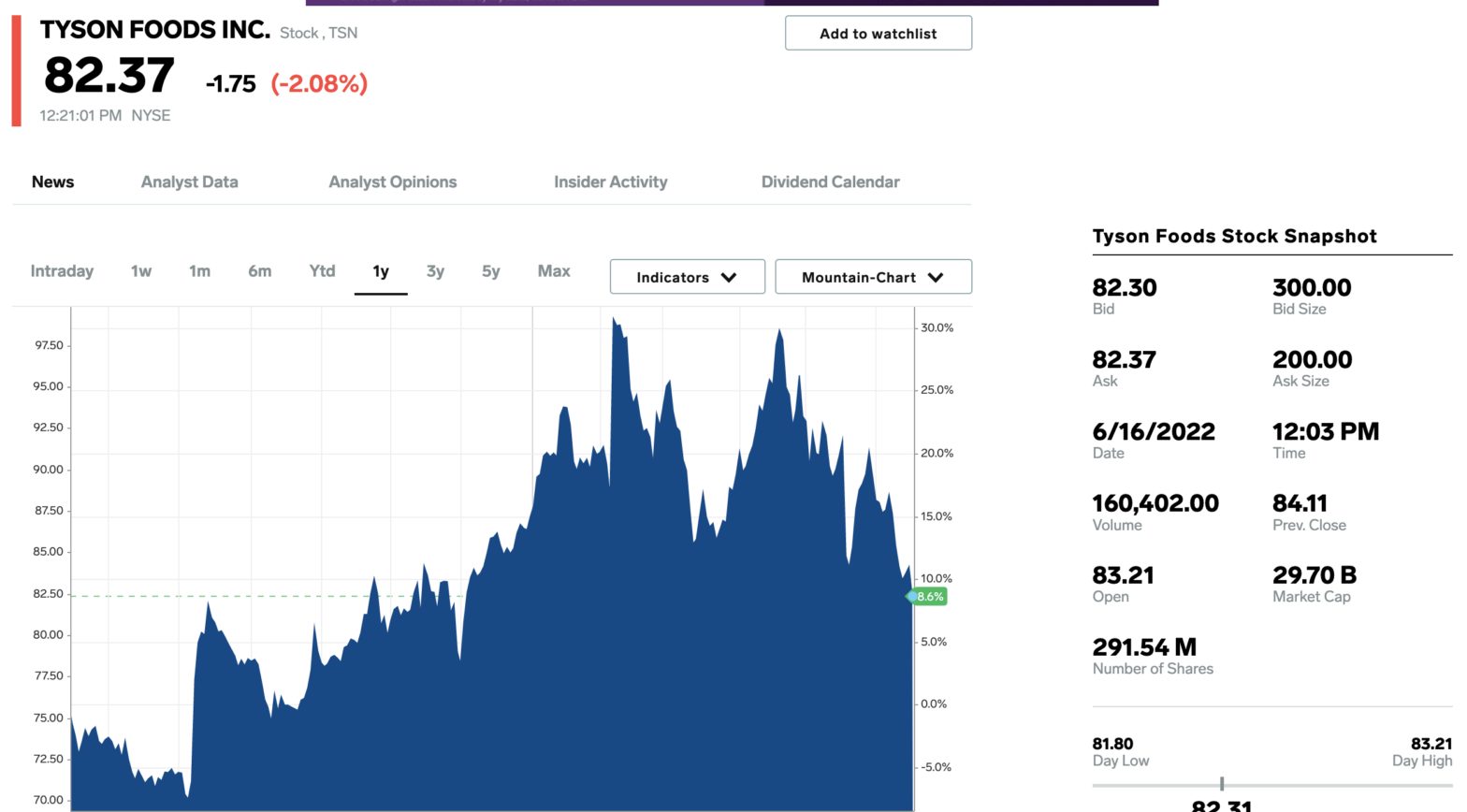Click the -1.75 price change value
This screenshot has width=1467, height=812.
[x=230, y=83]
